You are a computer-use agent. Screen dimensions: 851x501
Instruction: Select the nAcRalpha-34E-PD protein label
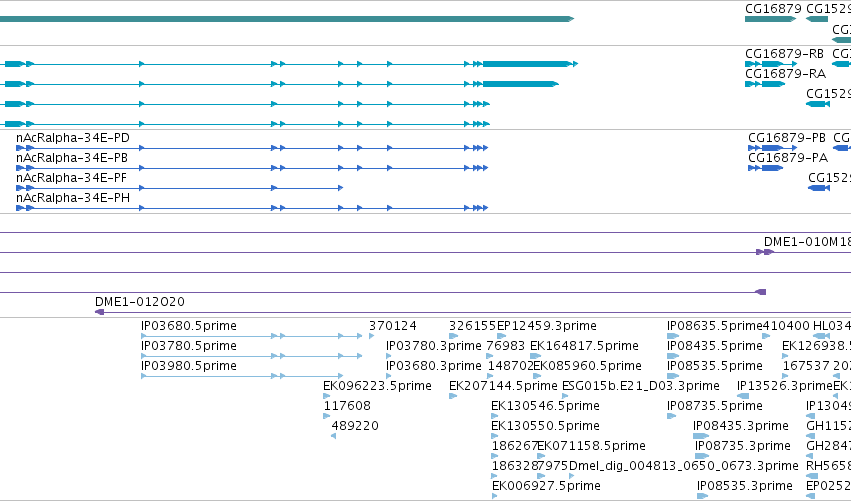pyautogui.click(x=73, y=138)
